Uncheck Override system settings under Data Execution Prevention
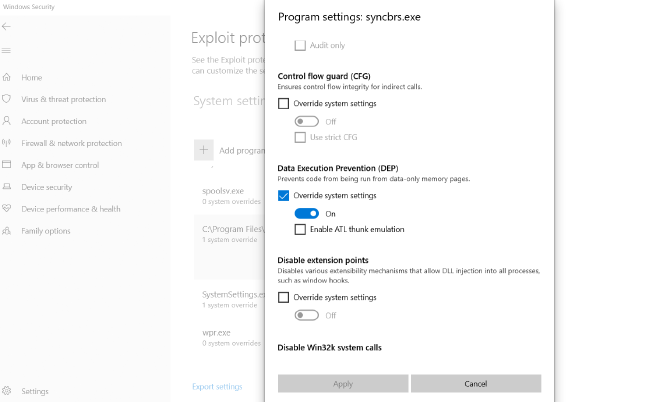The height and width of the screenshot is (402, 660). coord(284,195)
